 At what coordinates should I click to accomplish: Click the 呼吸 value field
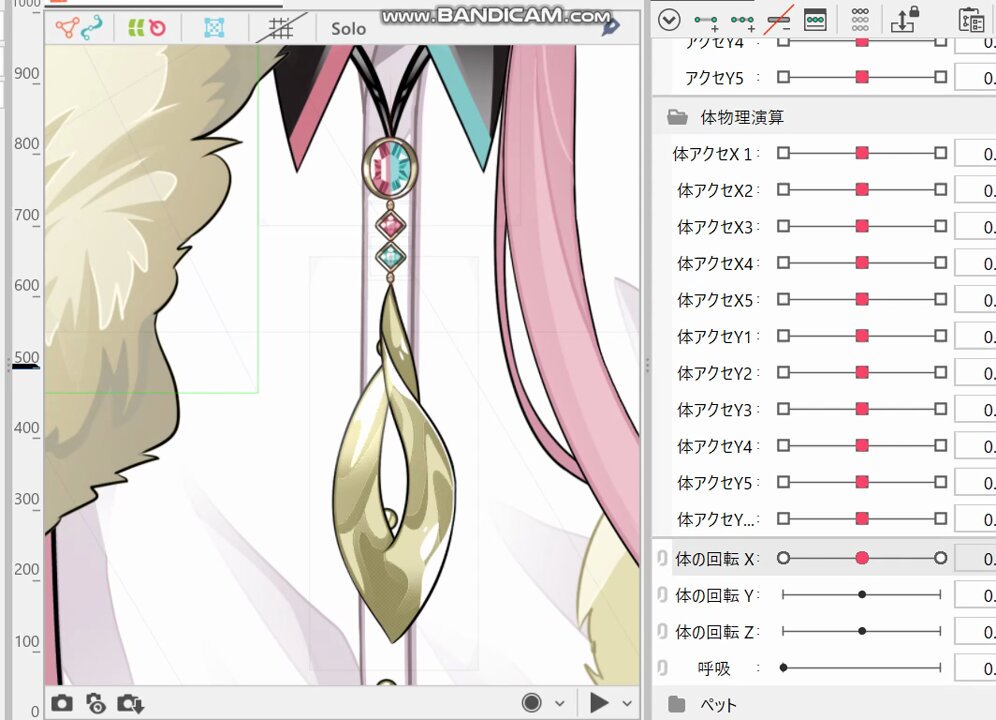(976, 669)
